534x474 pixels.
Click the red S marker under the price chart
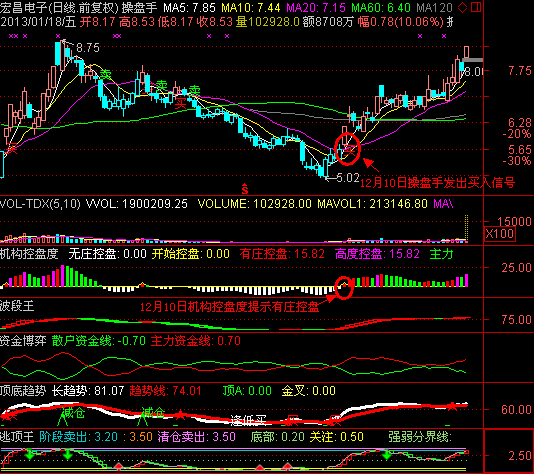click(245, 188)
